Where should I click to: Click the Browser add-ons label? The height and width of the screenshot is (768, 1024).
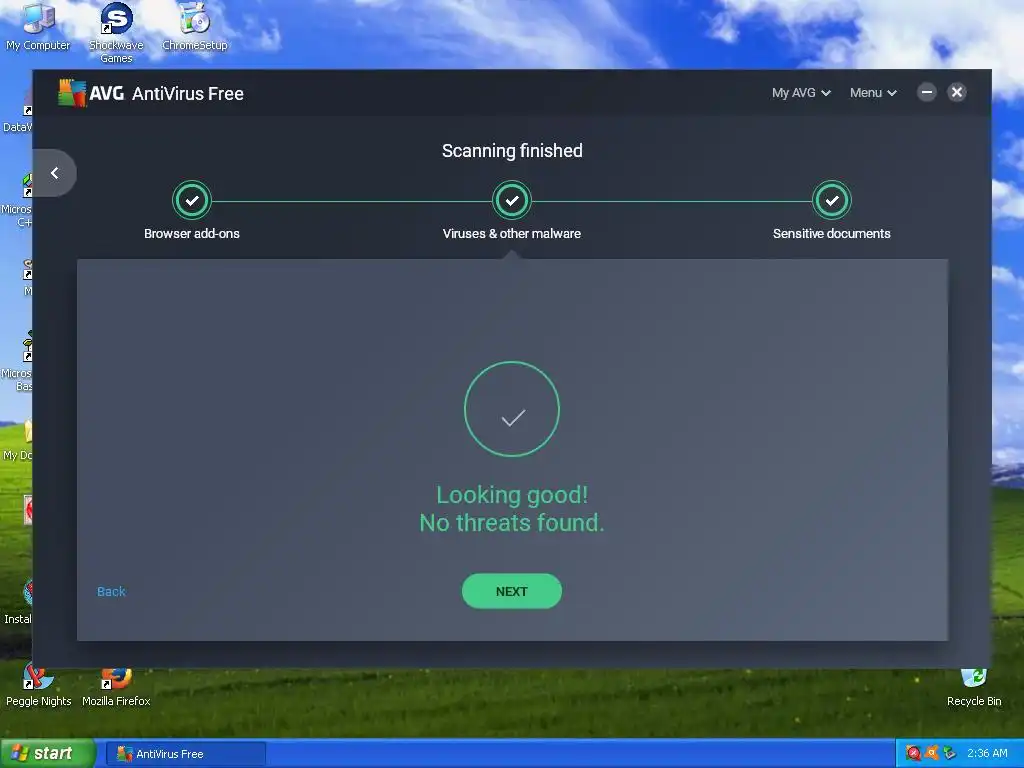pyautogui.click(x=191, y=234)
